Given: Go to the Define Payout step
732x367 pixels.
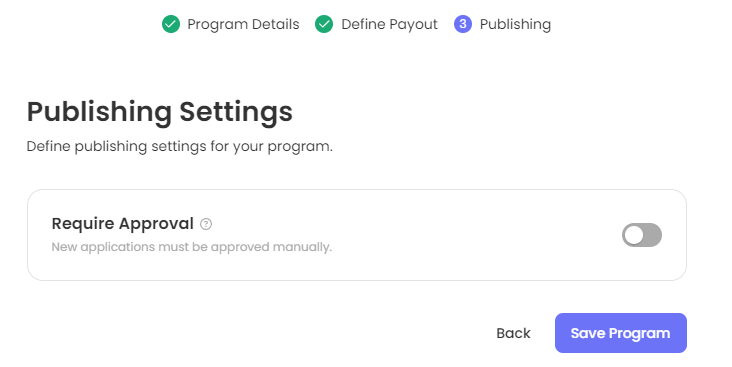Looking at the screenshot, I should (x=376, y=24).
